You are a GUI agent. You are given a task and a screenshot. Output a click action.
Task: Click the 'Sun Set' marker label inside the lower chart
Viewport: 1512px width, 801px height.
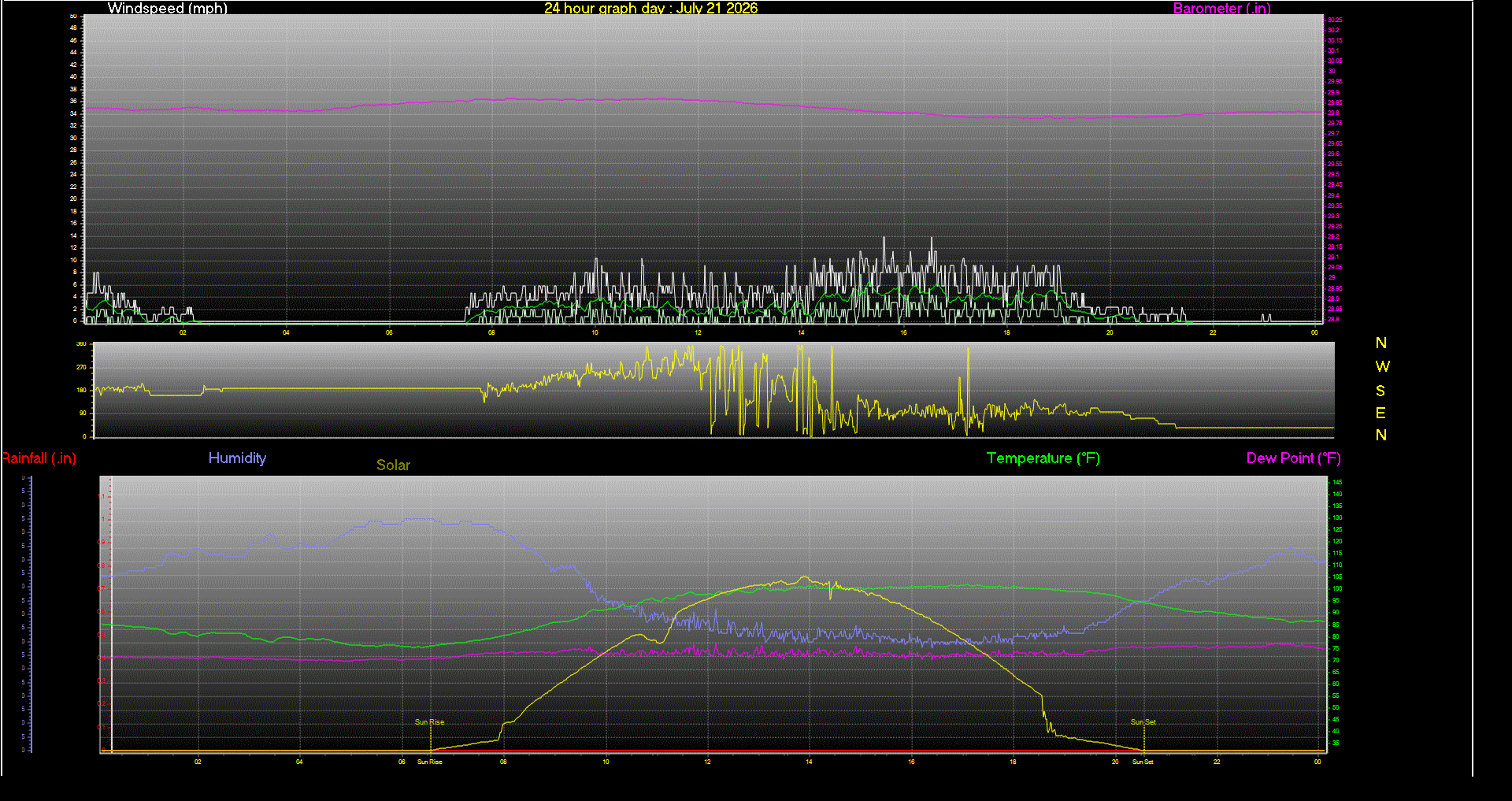coord(1143,722)
